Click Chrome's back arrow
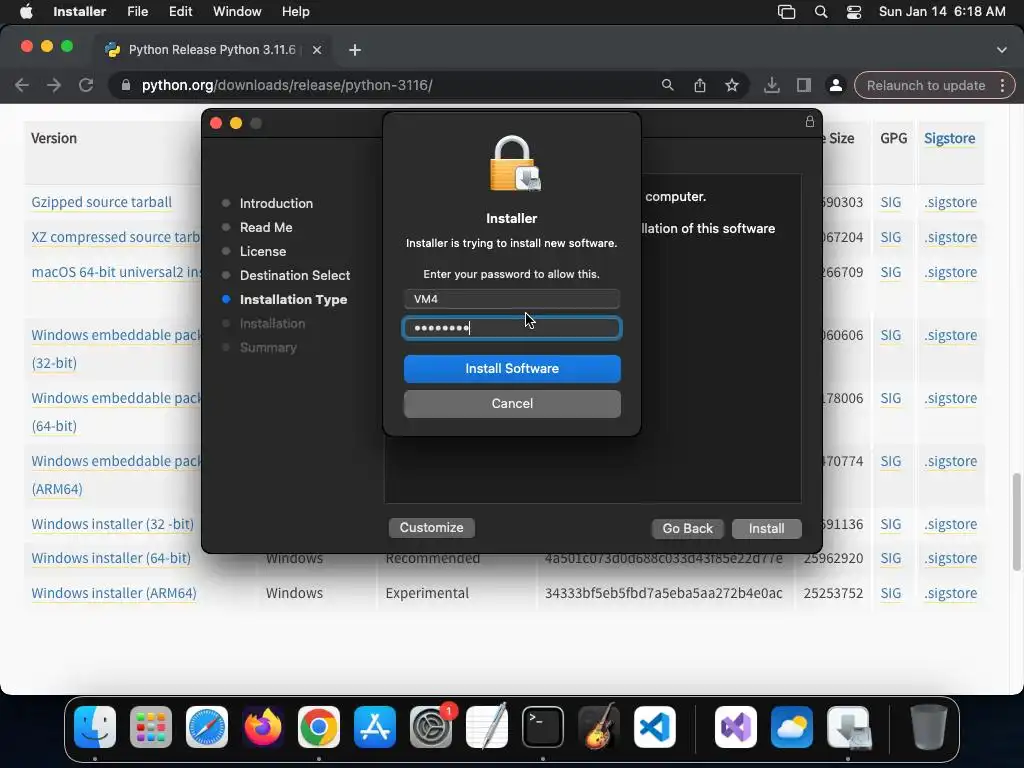 [x=22, y=86]
